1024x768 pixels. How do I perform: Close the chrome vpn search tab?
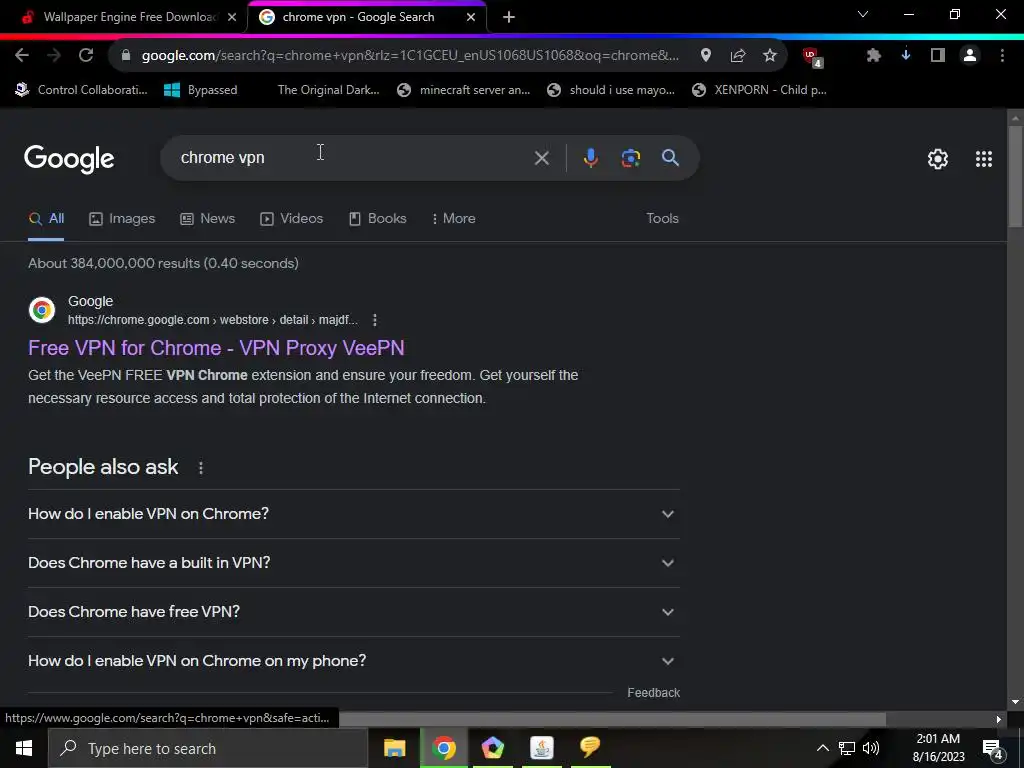(x=471, y=18)
